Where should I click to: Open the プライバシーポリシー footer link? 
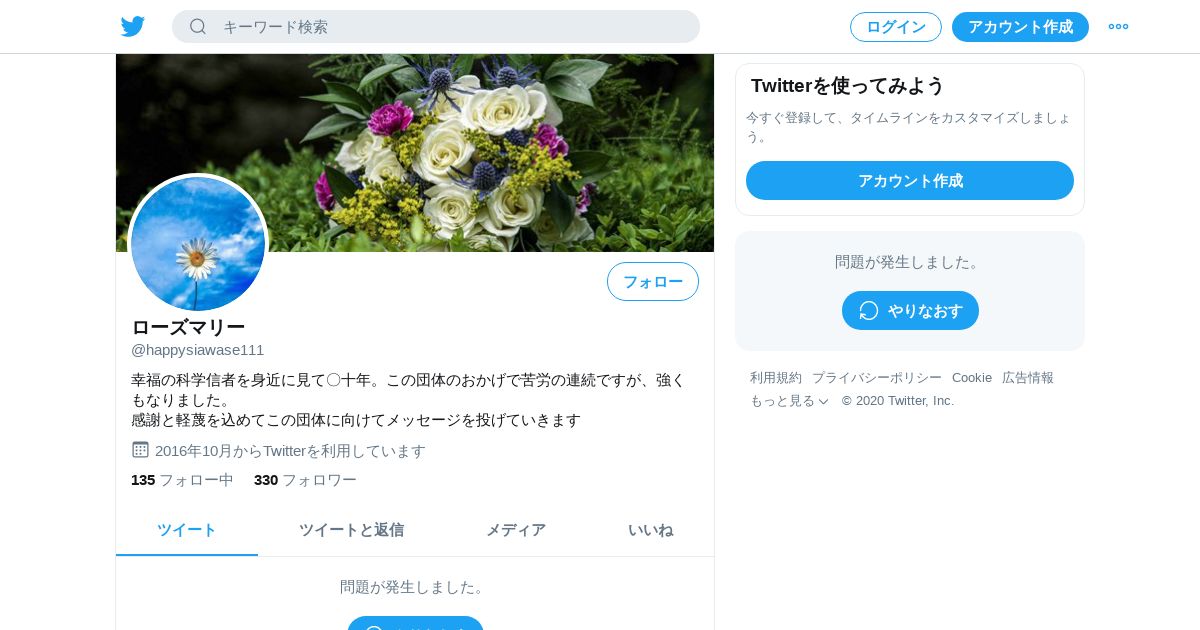tap(877, 377)
